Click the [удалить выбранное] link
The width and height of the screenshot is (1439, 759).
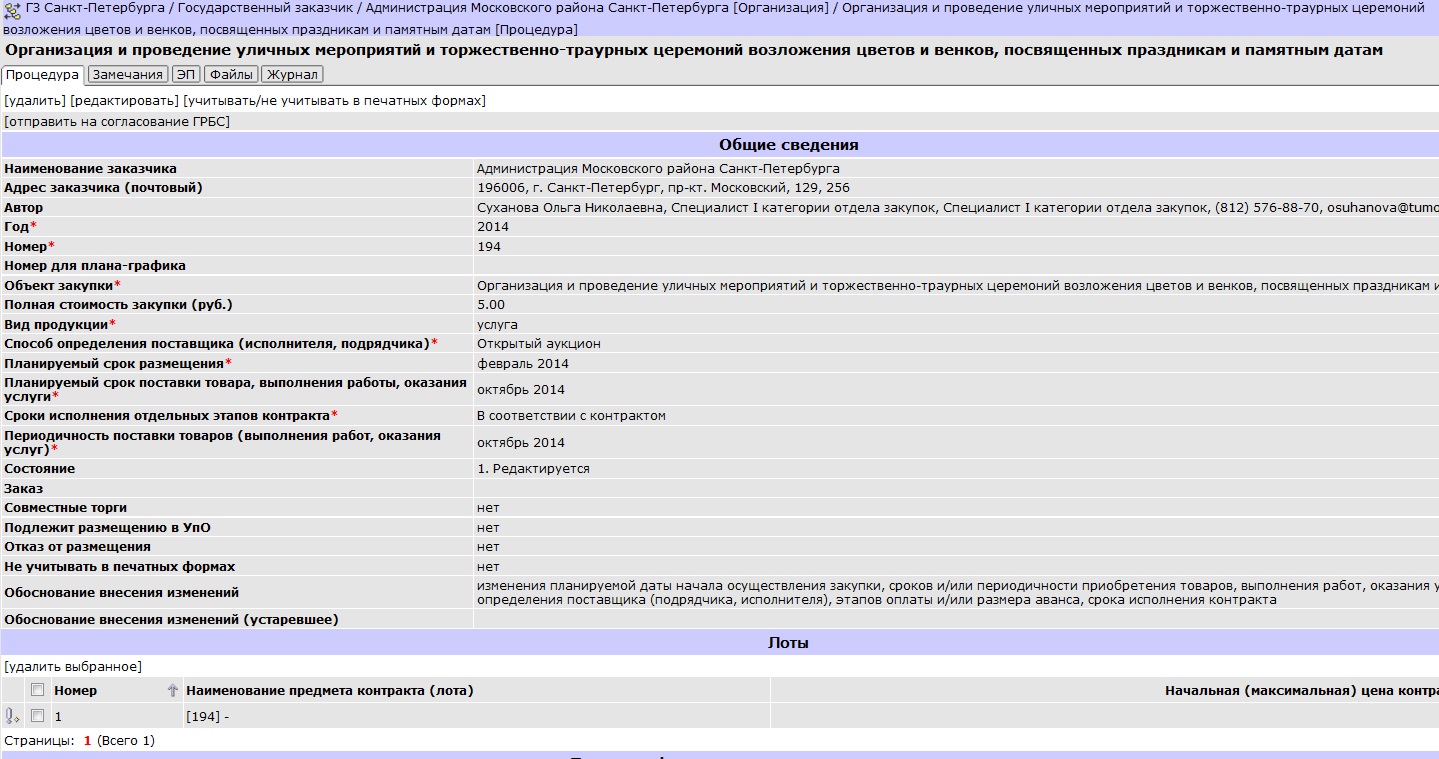(73, 666)
